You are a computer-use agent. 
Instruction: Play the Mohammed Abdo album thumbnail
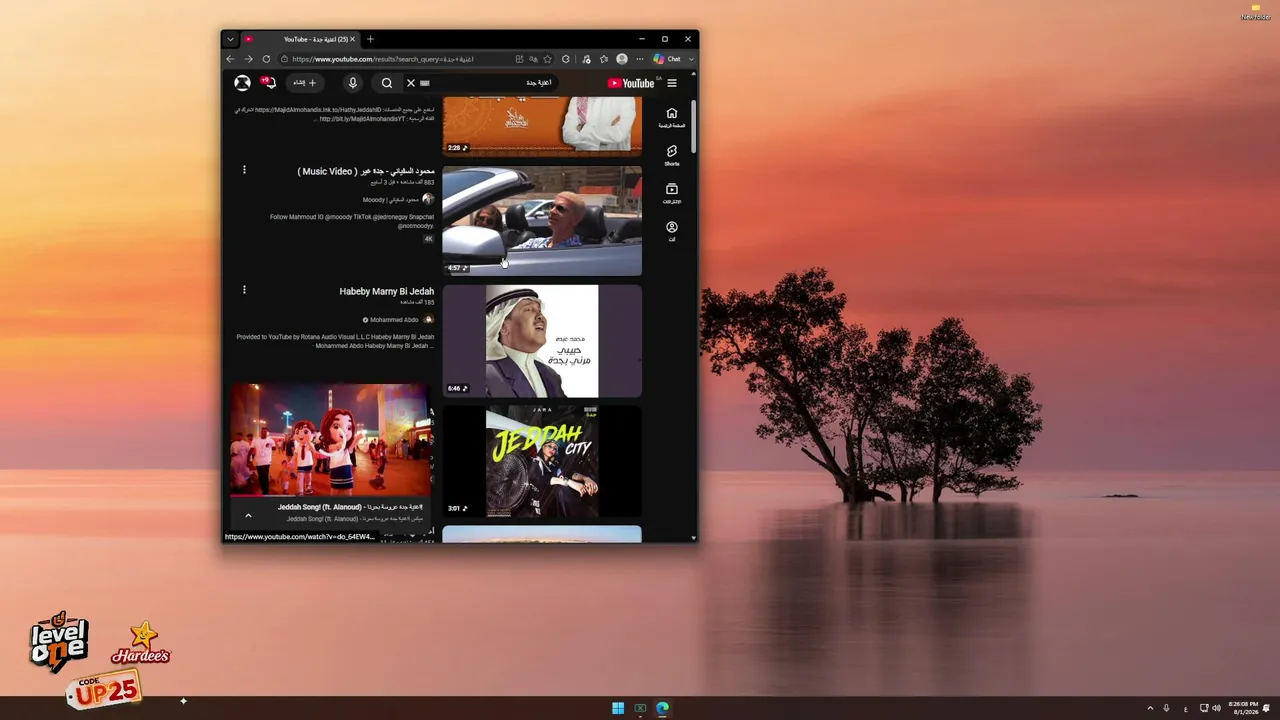(542, 341)
